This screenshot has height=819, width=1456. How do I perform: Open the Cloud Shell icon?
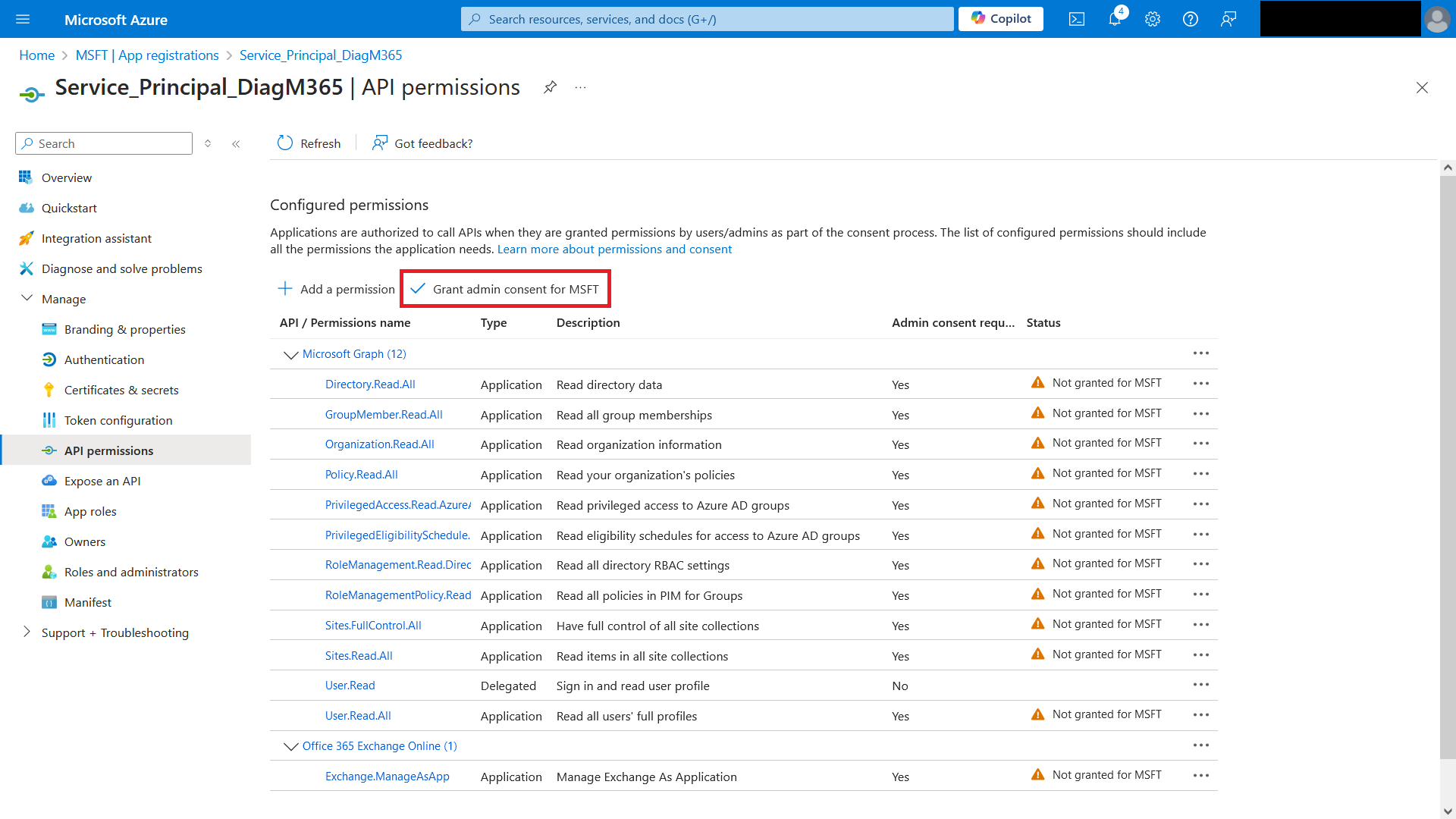click(x=1077, y=19)
